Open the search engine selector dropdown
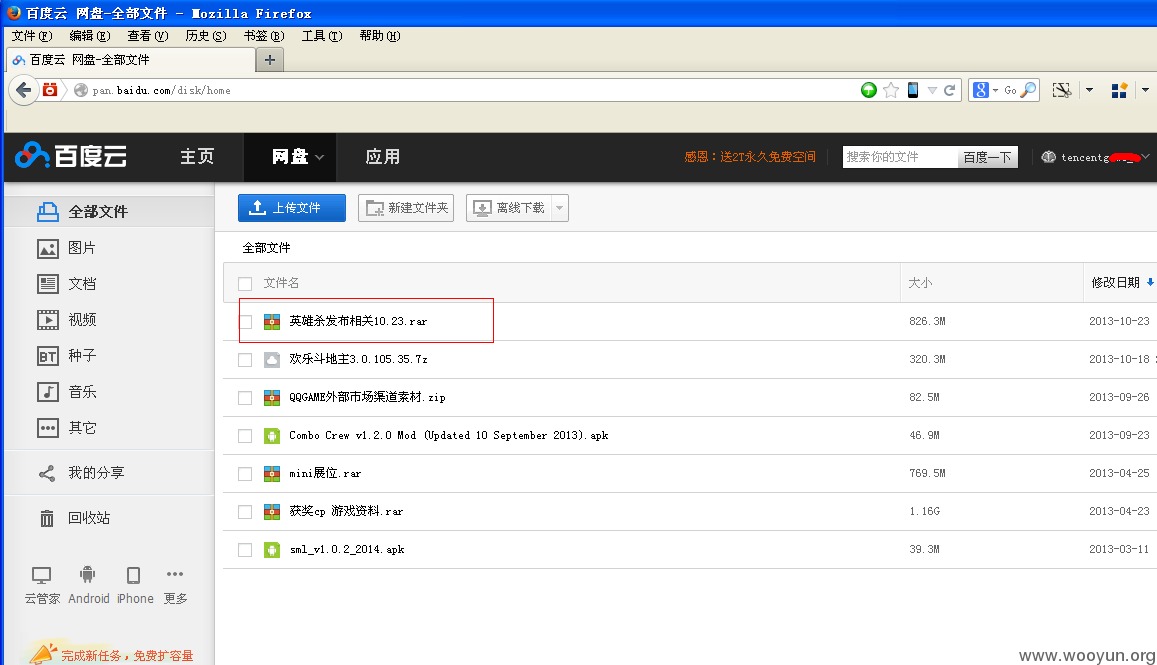 coord(995,90)
